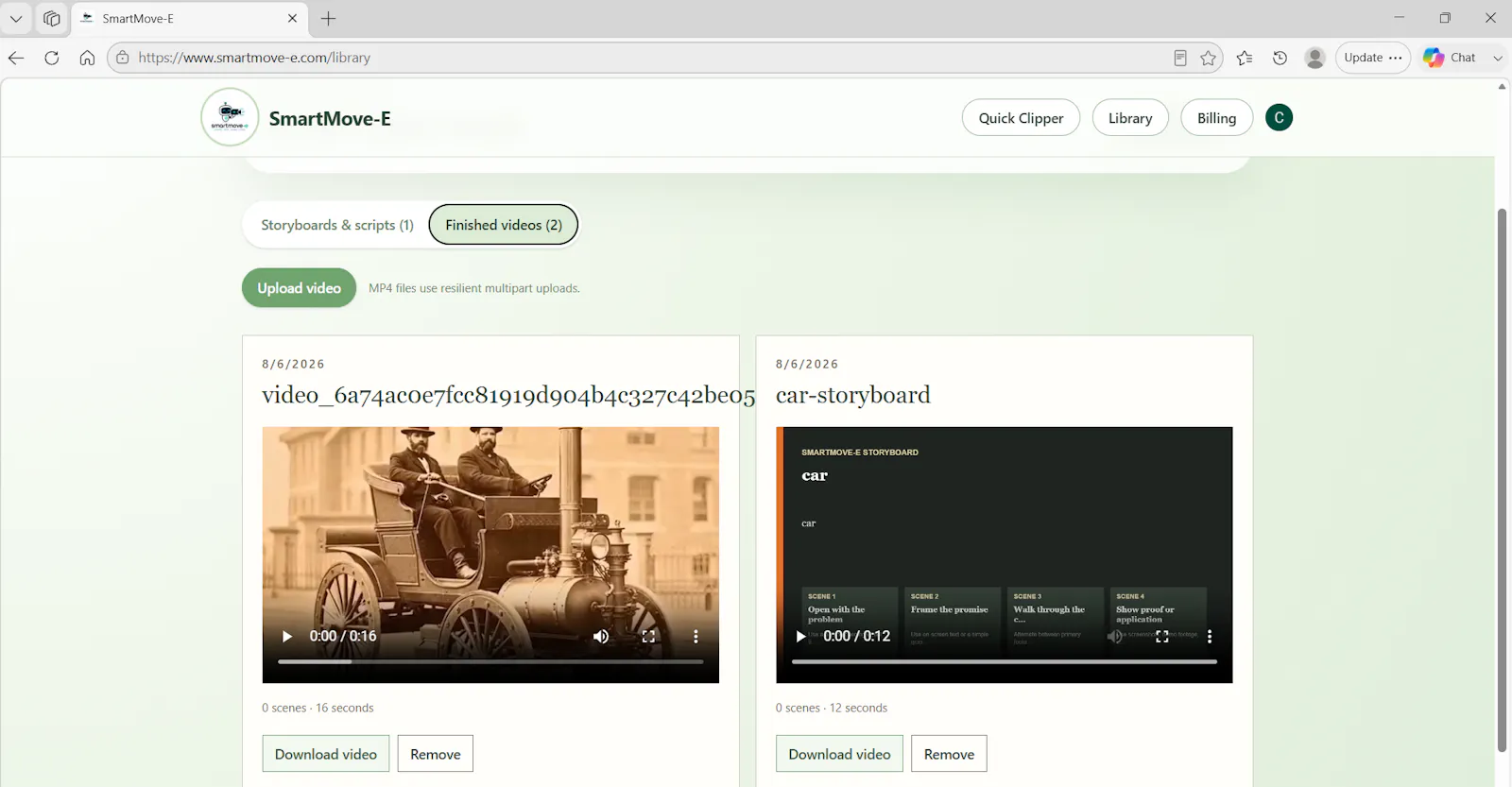
Task: Open the user avatar C menu
Action: [x=1279, y=117]
